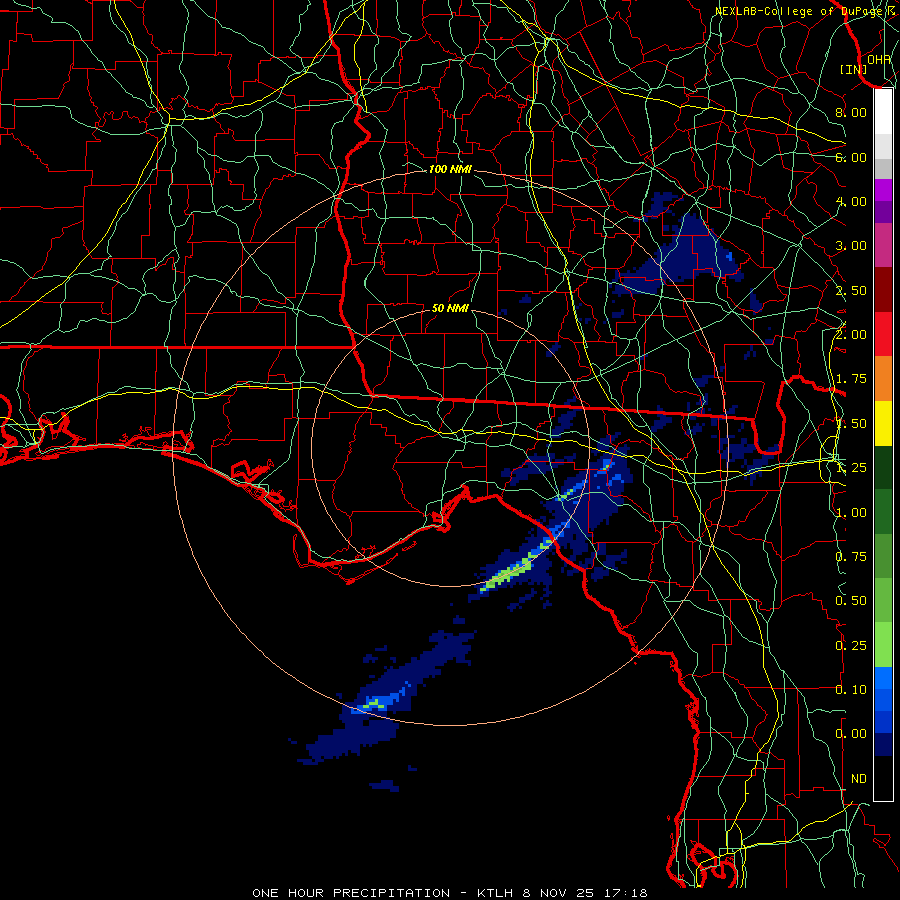Pick the darkest green legend swatch

pyautogui.click(x=883, y=468)
